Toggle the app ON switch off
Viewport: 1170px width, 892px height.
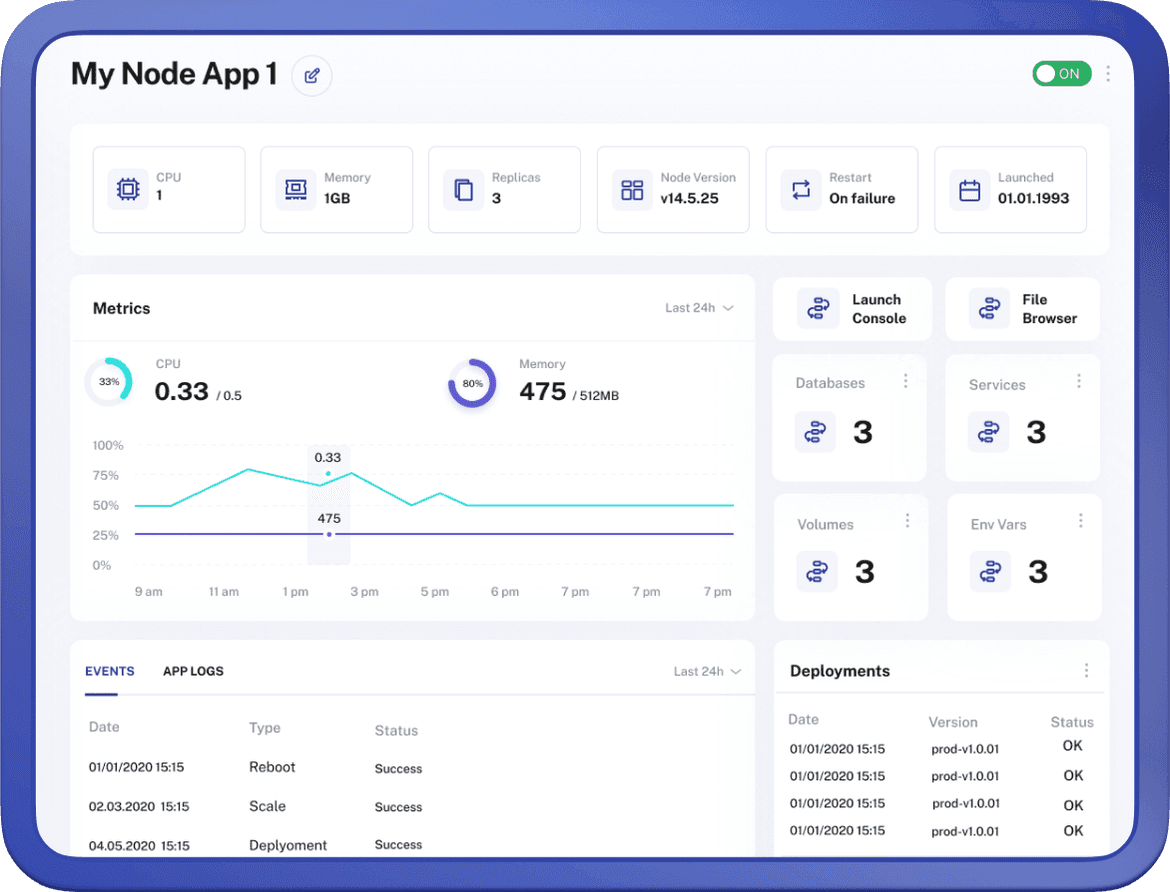point(1061,74)
